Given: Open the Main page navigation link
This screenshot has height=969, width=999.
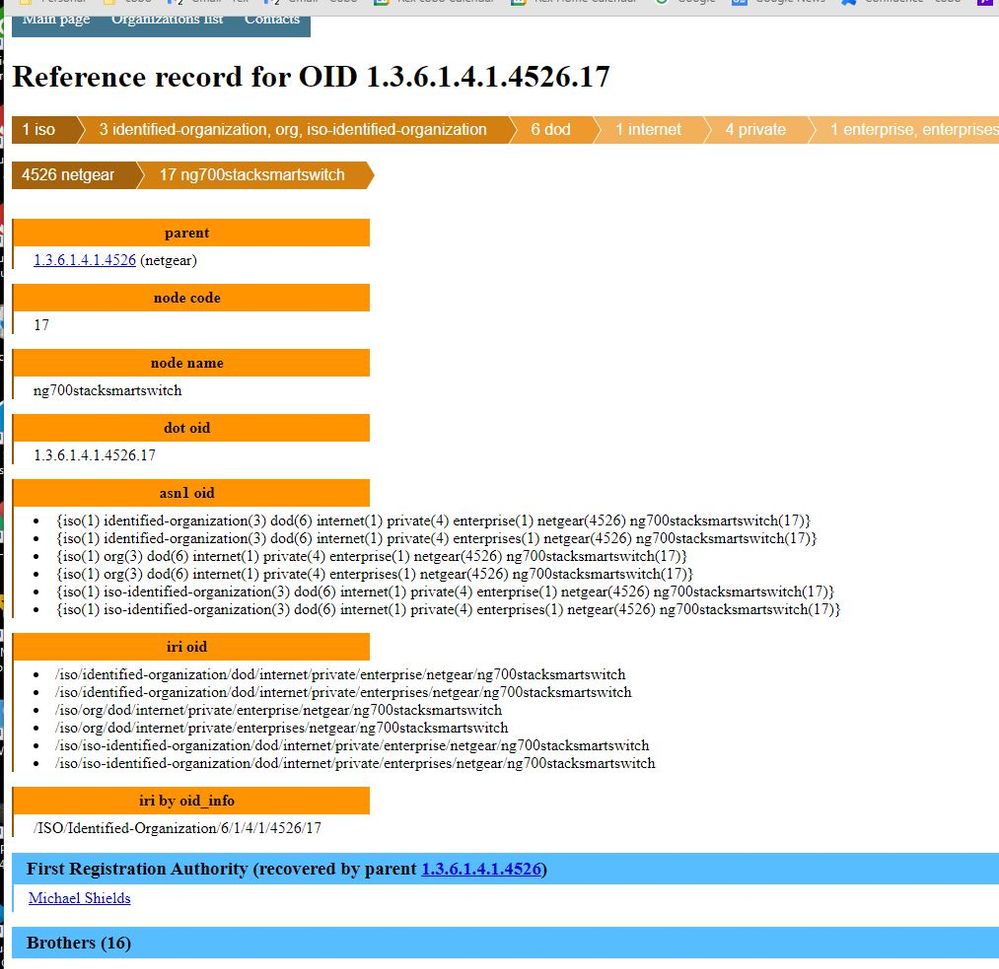Looking at the screenshot, I should click(x=55, y=20).
